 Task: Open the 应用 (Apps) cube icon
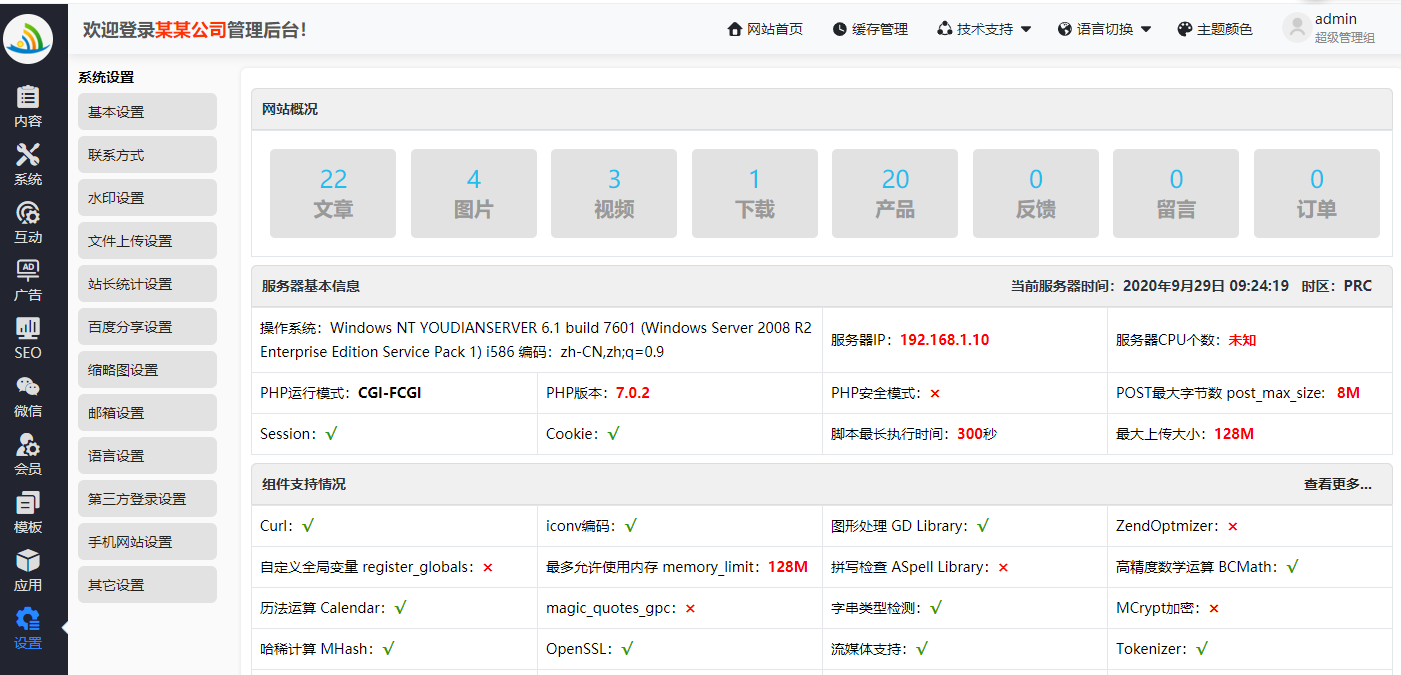[x=28, y=571]
